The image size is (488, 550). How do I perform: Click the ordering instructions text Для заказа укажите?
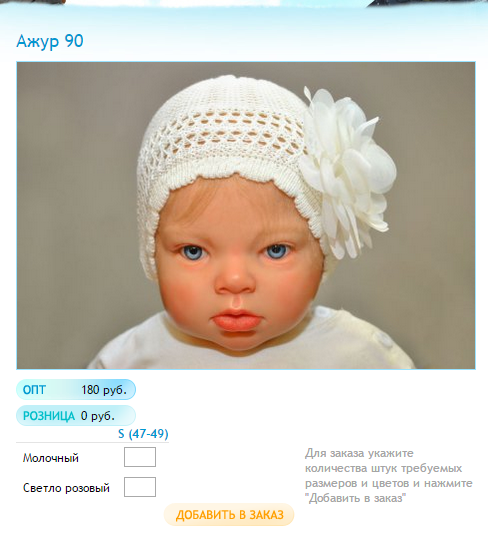pyautogui.click(x=359, y=453)
